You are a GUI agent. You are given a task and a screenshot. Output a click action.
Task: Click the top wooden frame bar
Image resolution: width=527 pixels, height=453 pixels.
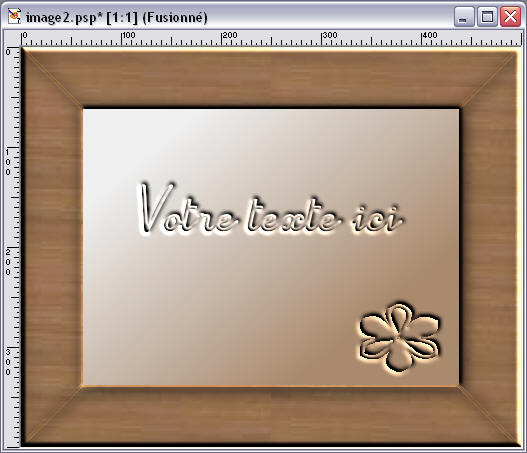point(270,78)
